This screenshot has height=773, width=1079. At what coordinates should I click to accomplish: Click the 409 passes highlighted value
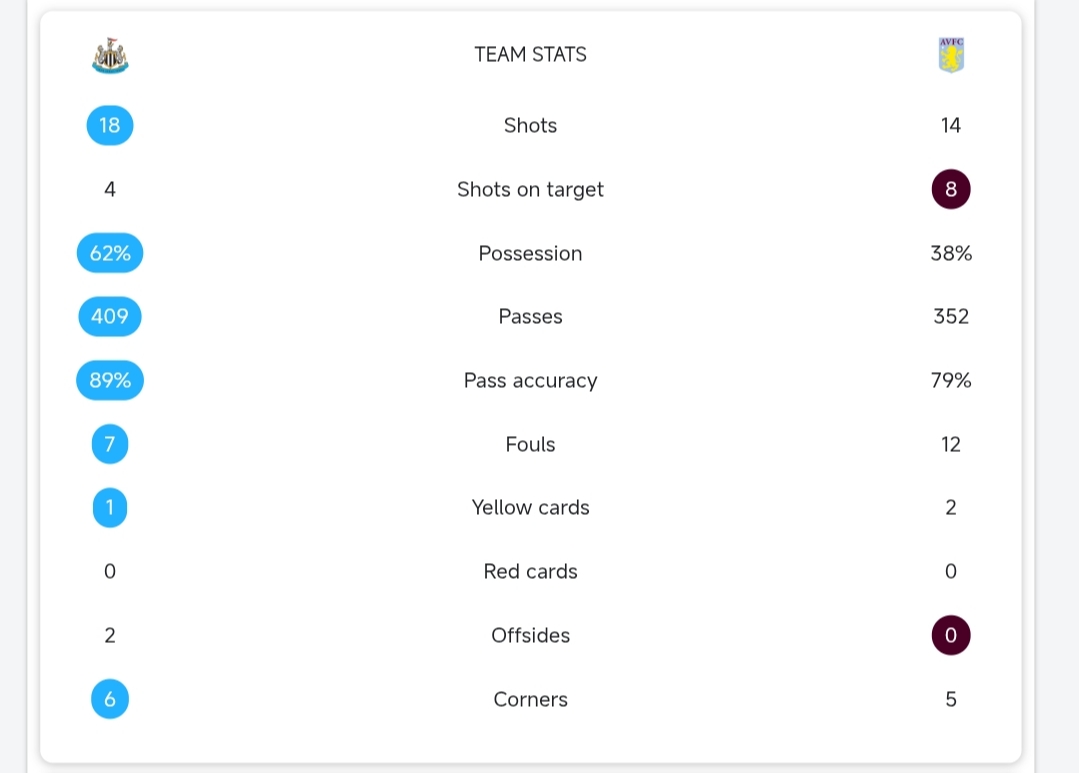click(110, 317)
